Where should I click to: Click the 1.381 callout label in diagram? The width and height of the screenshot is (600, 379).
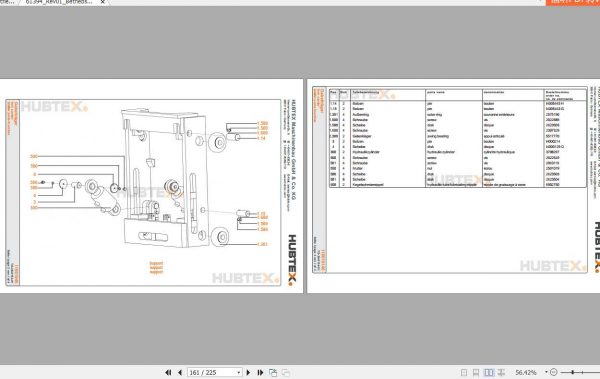pyautogui.click(x=262, y=244)
